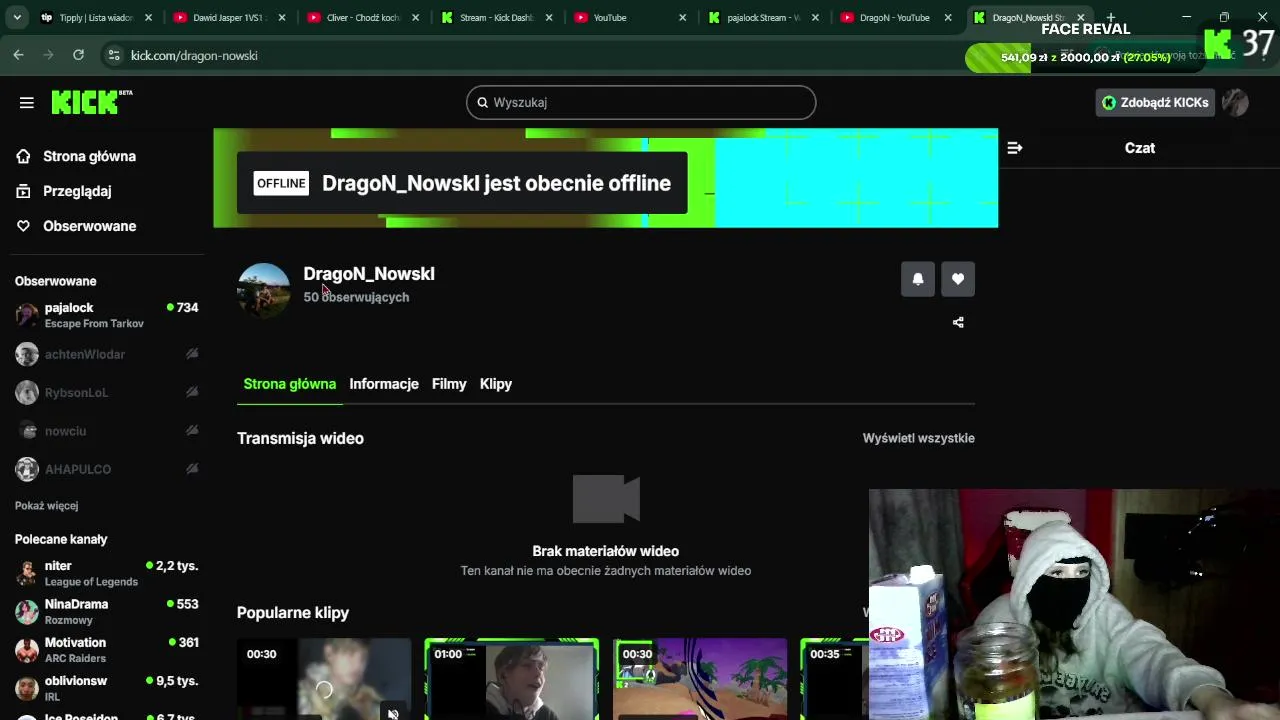
Task: Switch to the Cliver browser tab
Action: coord(361,17)
